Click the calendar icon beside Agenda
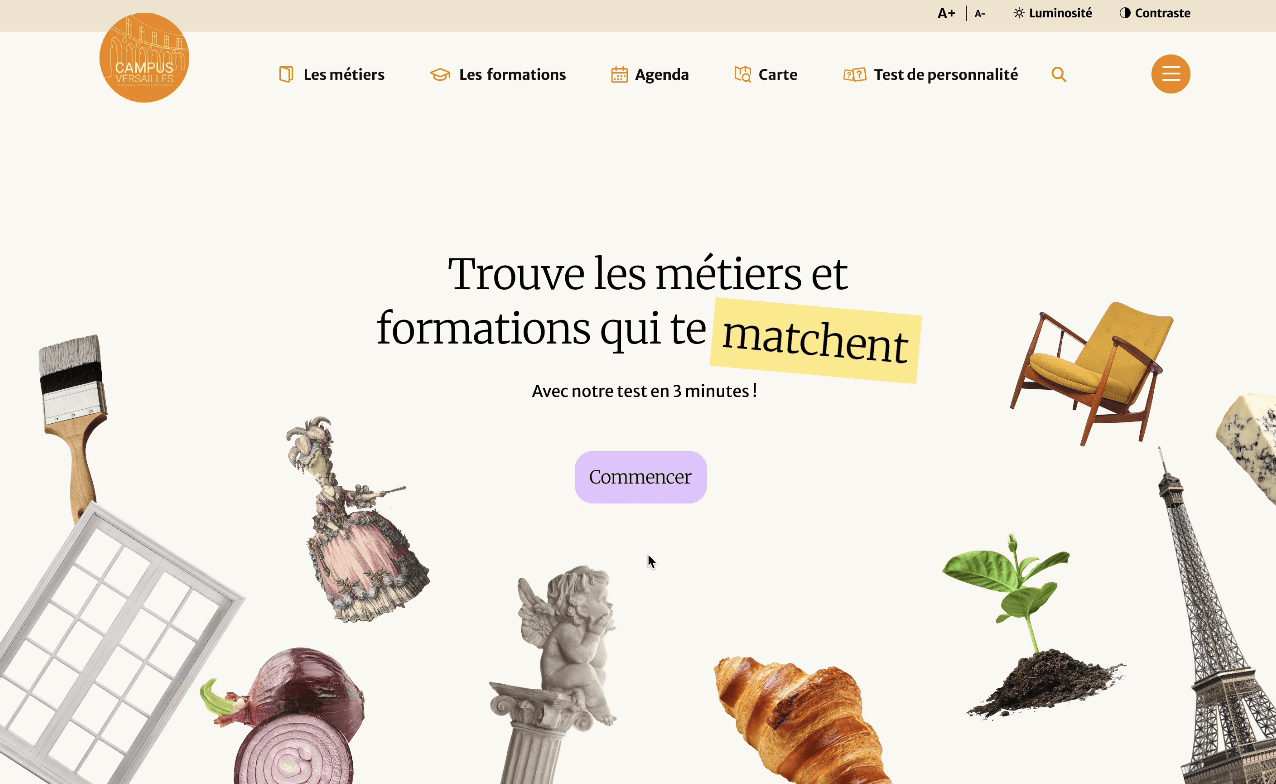 click(x=619, y=74)
